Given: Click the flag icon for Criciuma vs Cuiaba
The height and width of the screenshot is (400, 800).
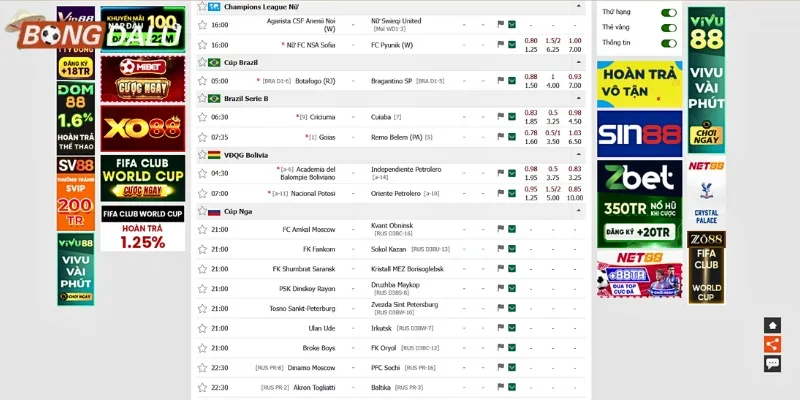Looking at the screenshot, I should click(x=499, y=117).
